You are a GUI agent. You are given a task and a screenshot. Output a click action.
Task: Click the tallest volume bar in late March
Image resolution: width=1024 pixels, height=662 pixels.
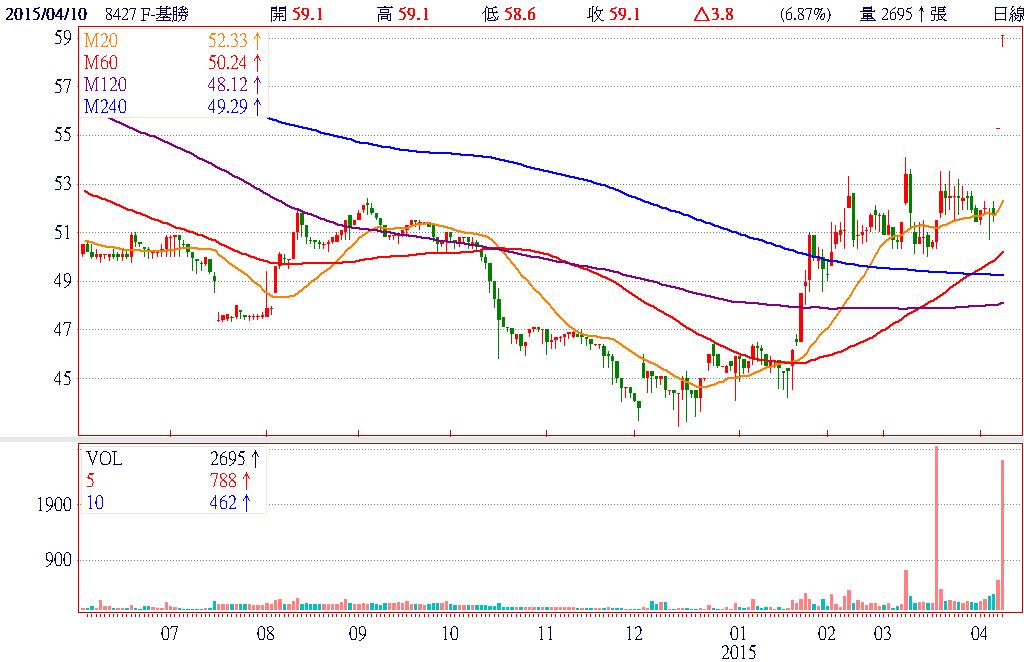[936, 528]
